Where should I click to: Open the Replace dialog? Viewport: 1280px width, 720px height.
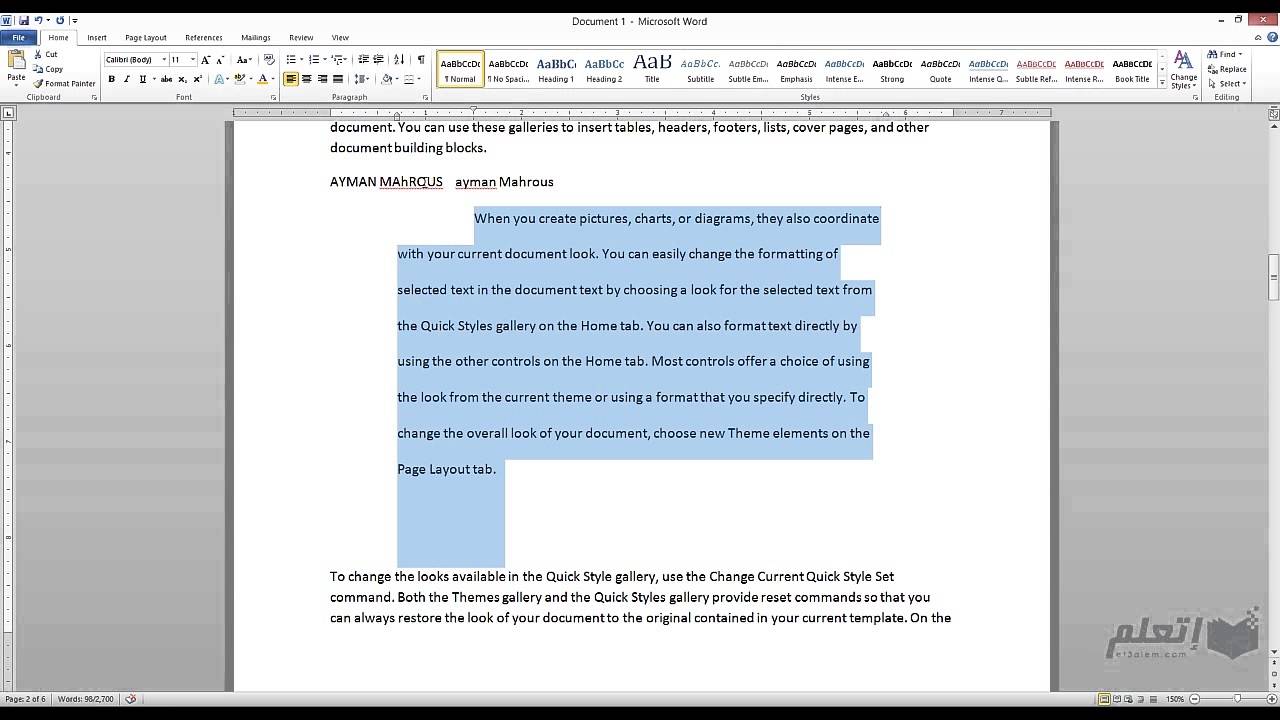[1227, 69]
